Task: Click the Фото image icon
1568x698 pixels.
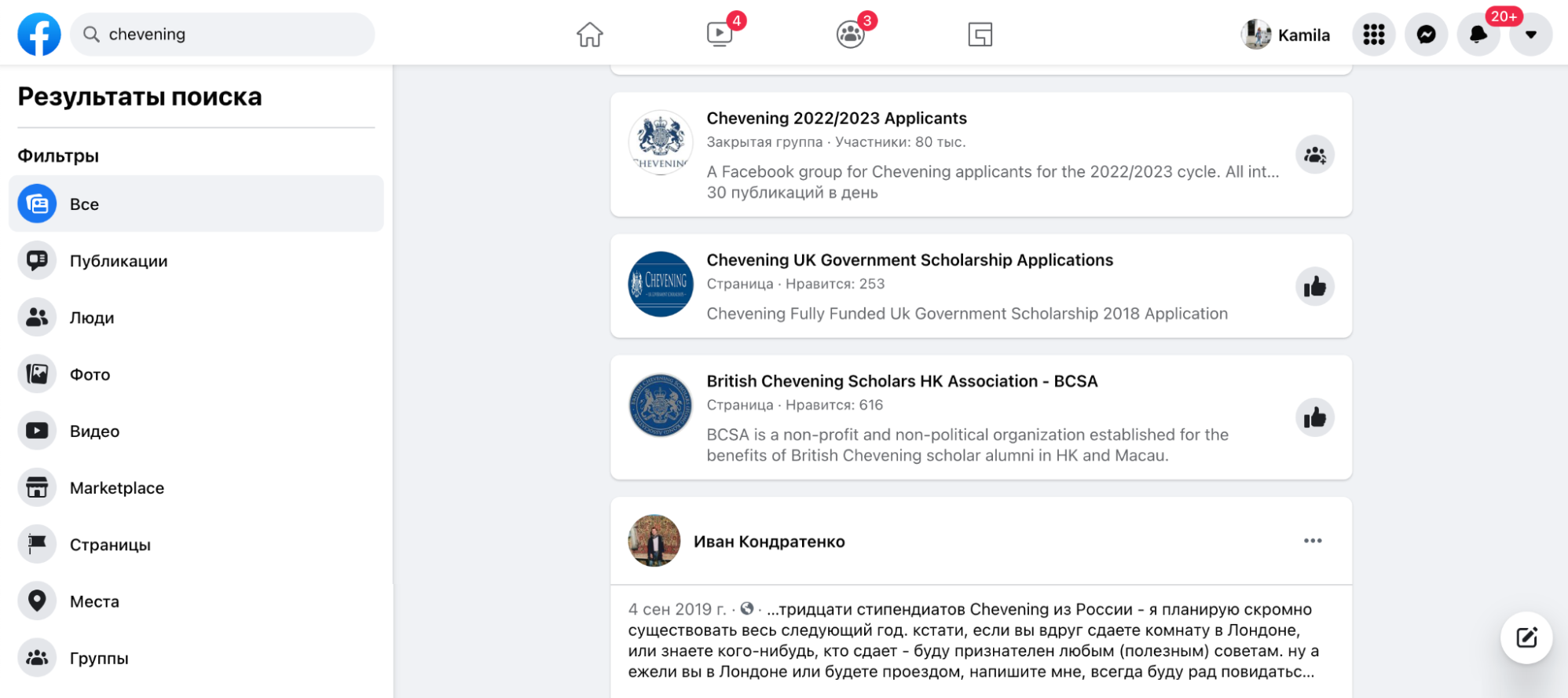Action: pos(37,374)
